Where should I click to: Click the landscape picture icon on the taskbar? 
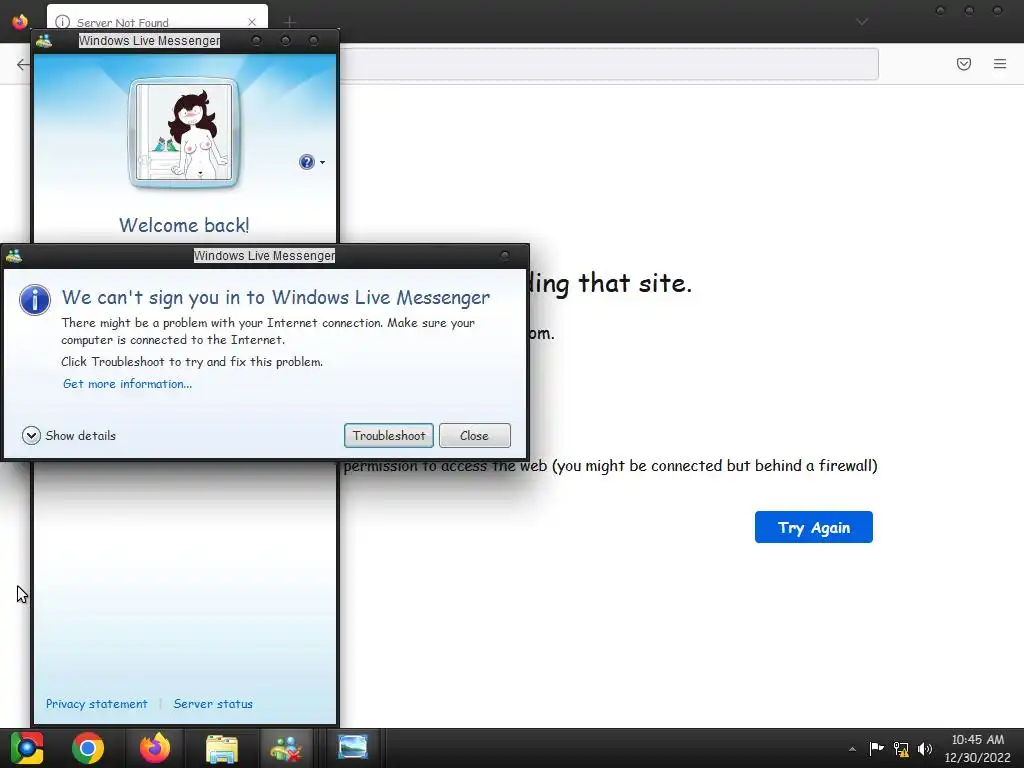coord(353,747)
